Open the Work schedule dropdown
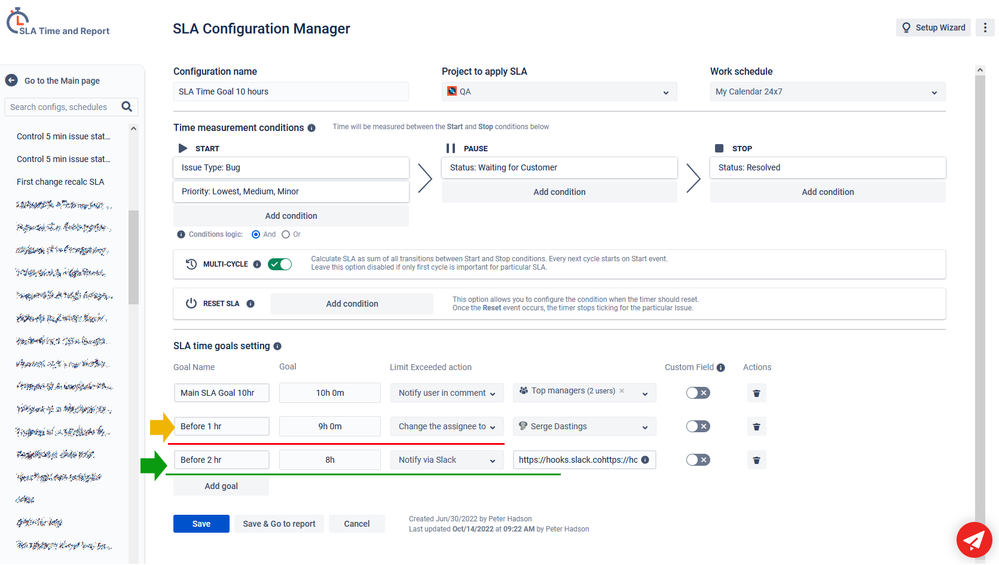The height and width of the screenshot is (565, 999). (828, 92)
